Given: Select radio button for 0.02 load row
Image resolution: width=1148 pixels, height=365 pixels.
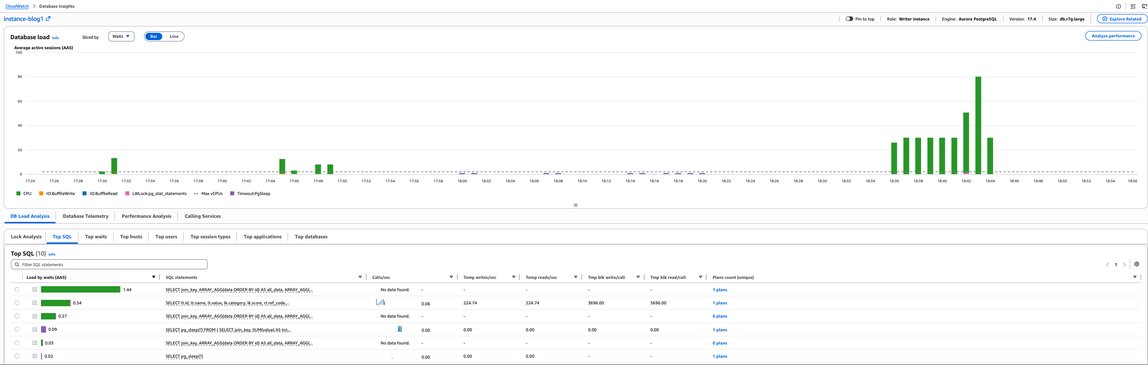Looking at the screenshot, I should (x=17, y=356).
